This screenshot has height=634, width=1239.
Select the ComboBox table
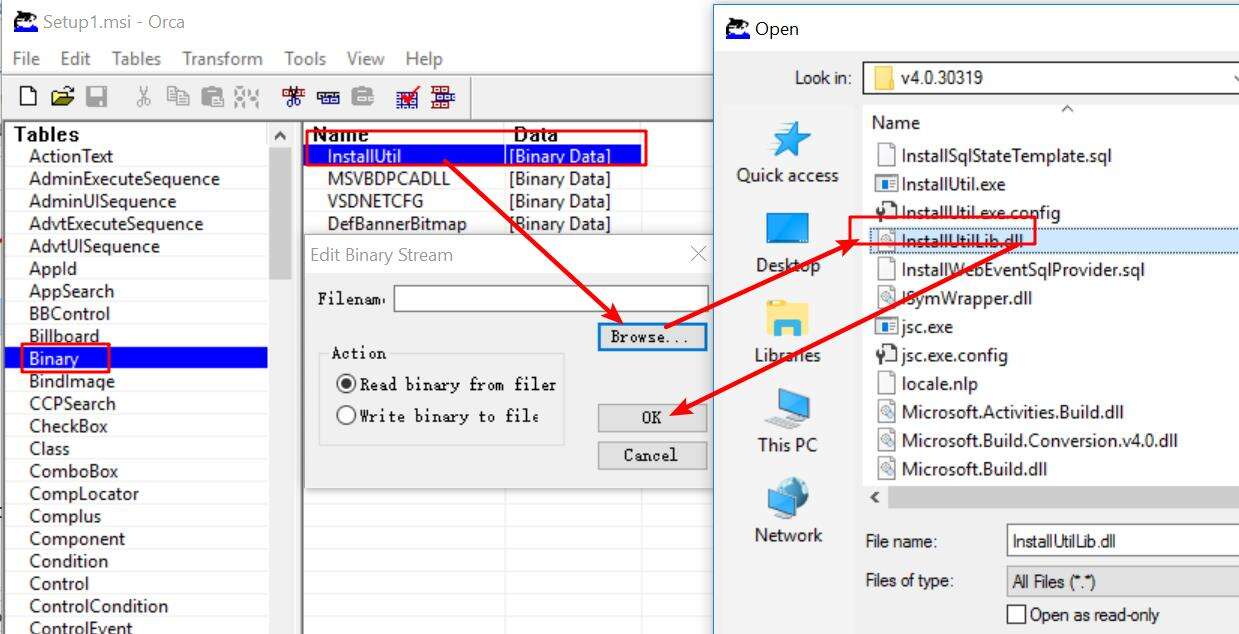point(136,471)
